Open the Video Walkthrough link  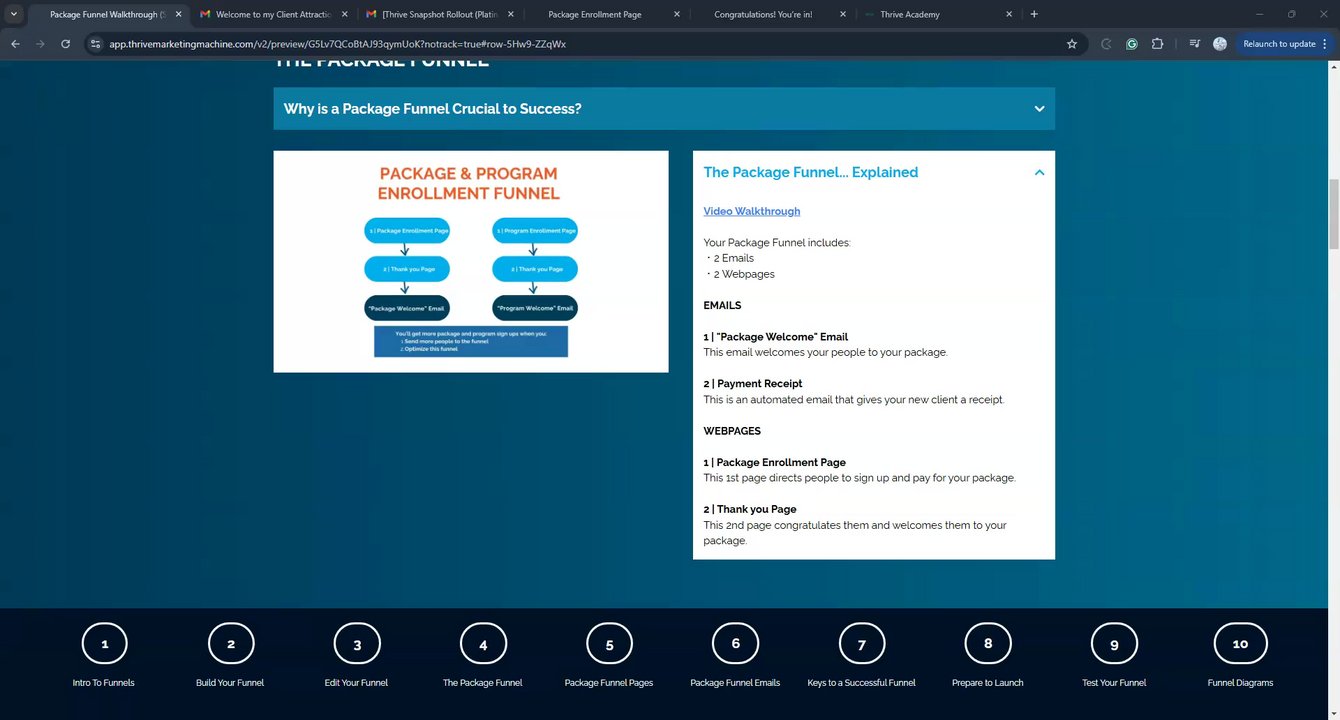(x=751, y=211)
